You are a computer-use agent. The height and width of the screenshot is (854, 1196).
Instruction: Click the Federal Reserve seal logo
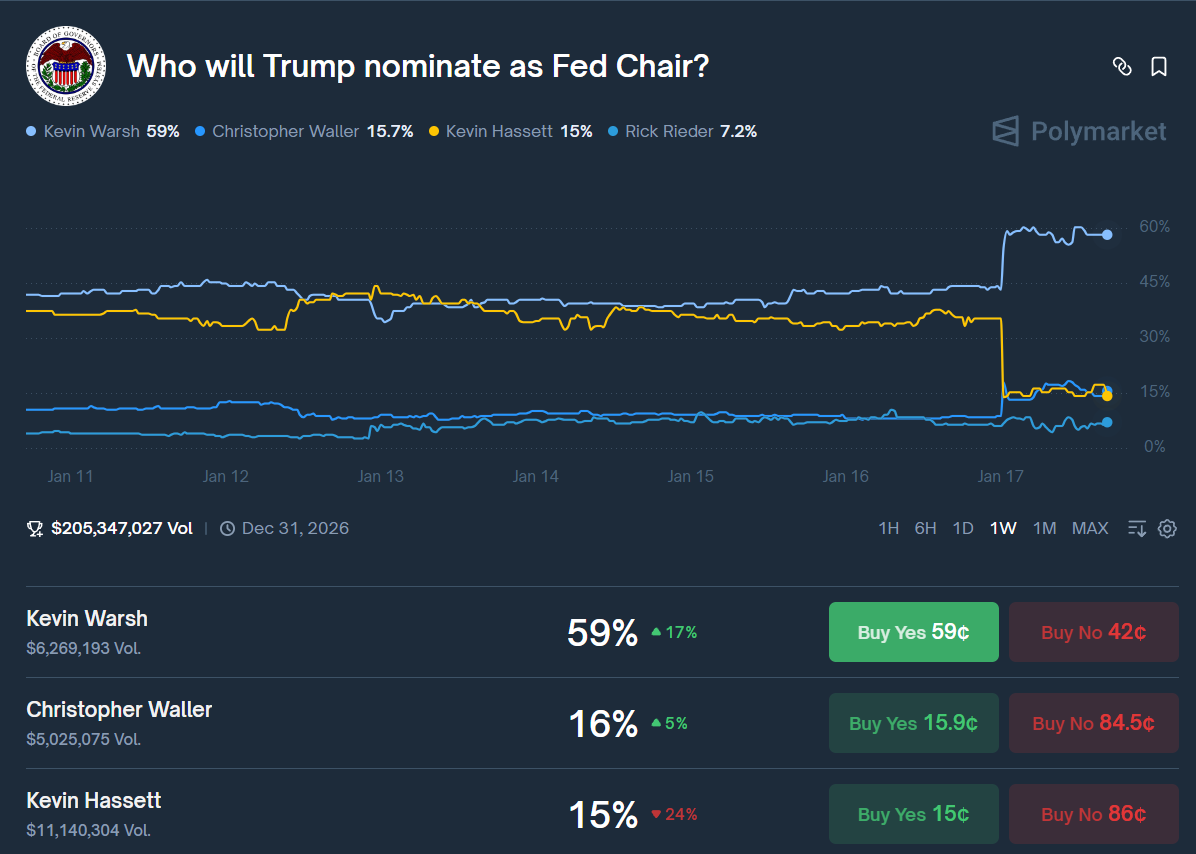pos(65,66)
